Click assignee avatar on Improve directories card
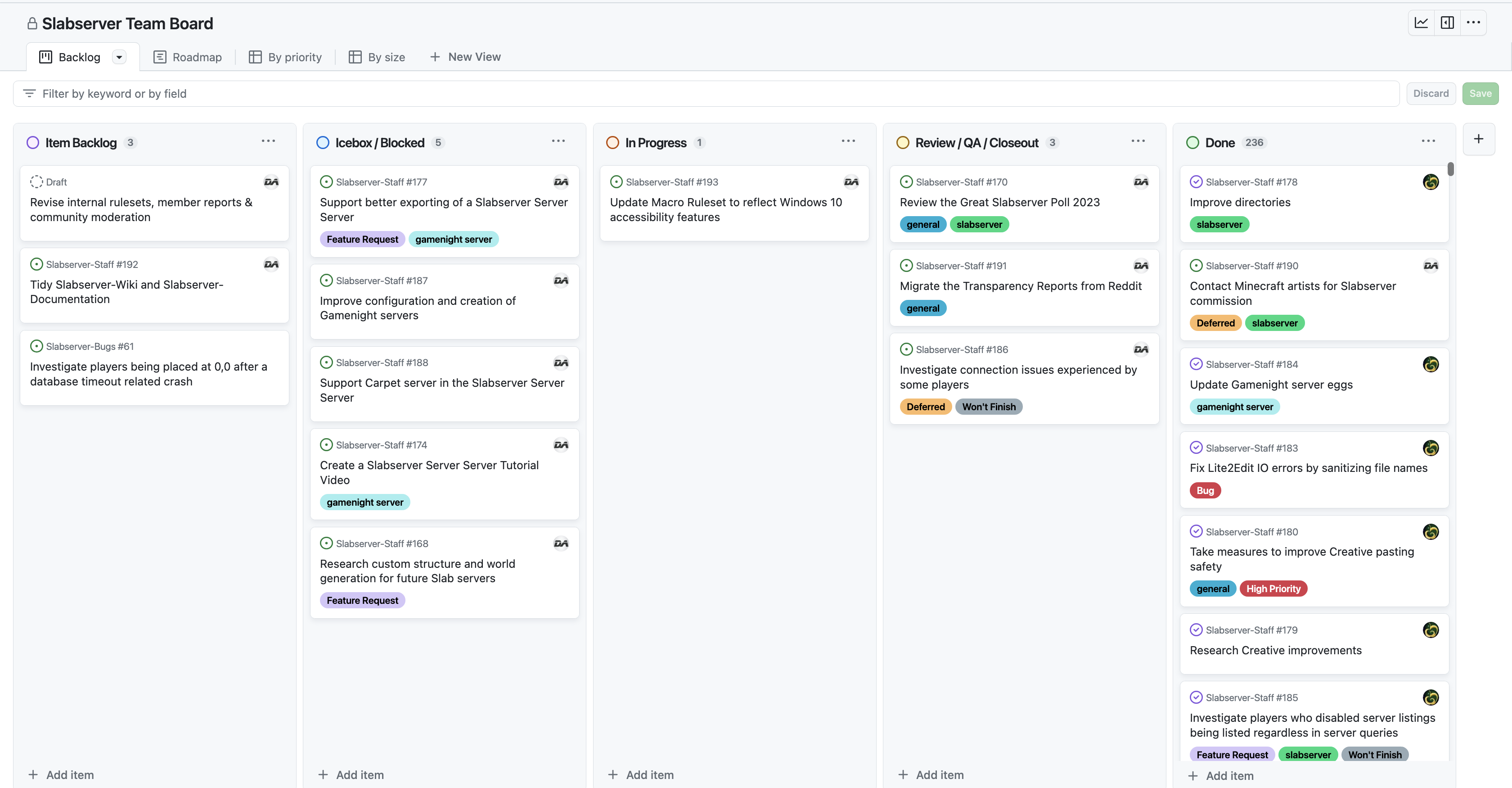Image resolution: width=1512 pixels, height=788 pixels. [1431, 182]
